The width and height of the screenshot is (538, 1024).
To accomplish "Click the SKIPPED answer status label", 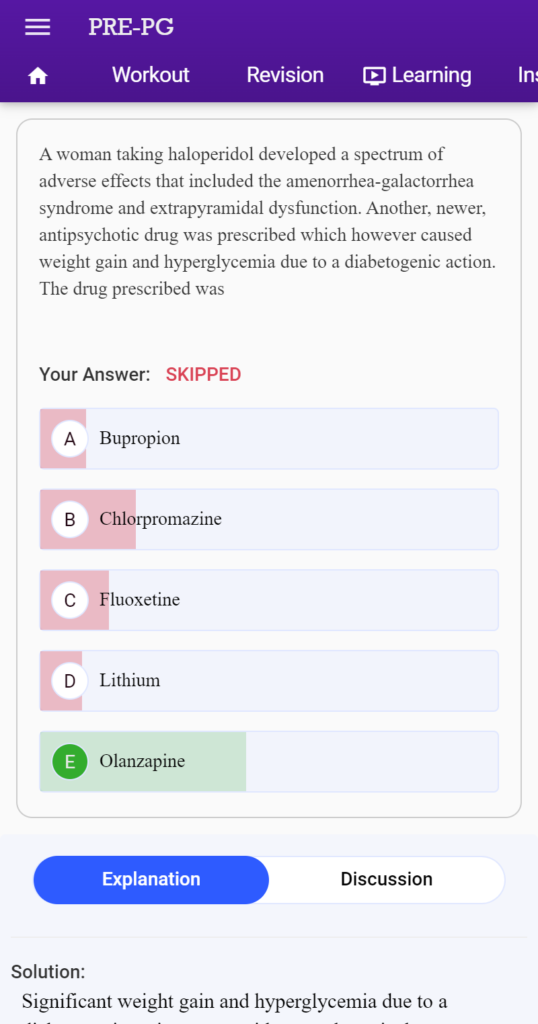I will [x=204, y=375].
